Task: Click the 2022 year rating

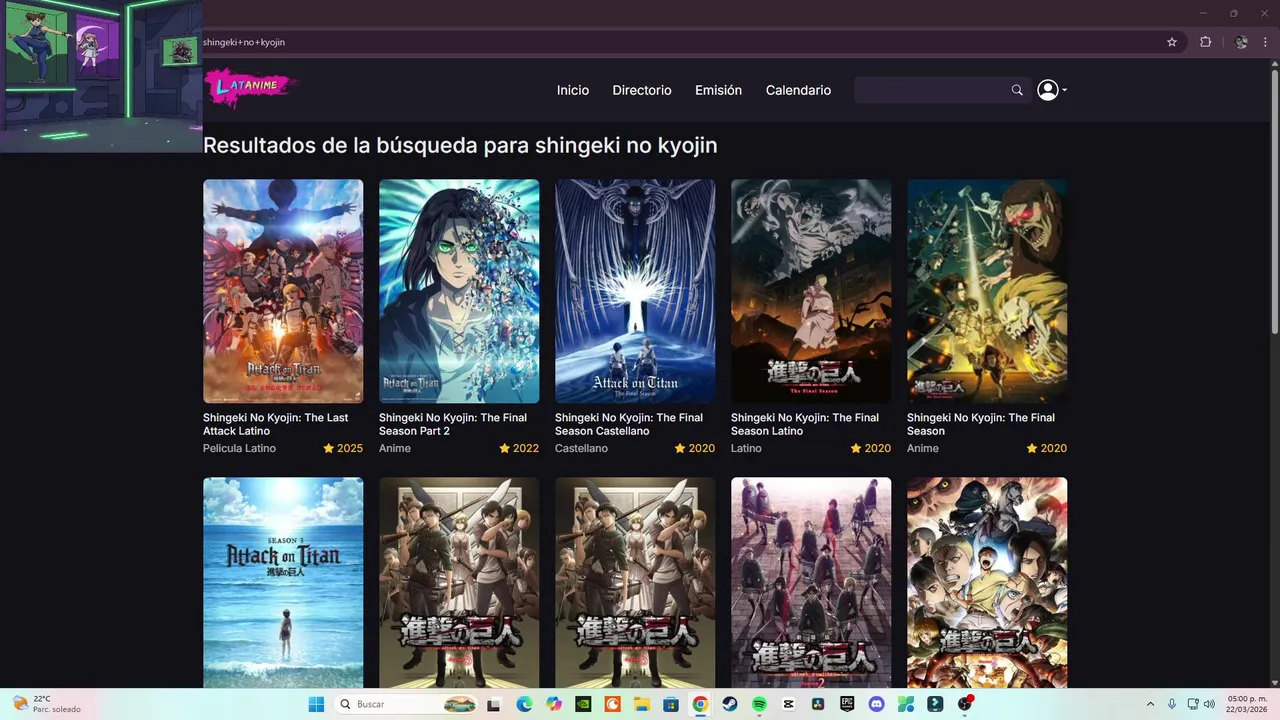Action: pos(519,448)
